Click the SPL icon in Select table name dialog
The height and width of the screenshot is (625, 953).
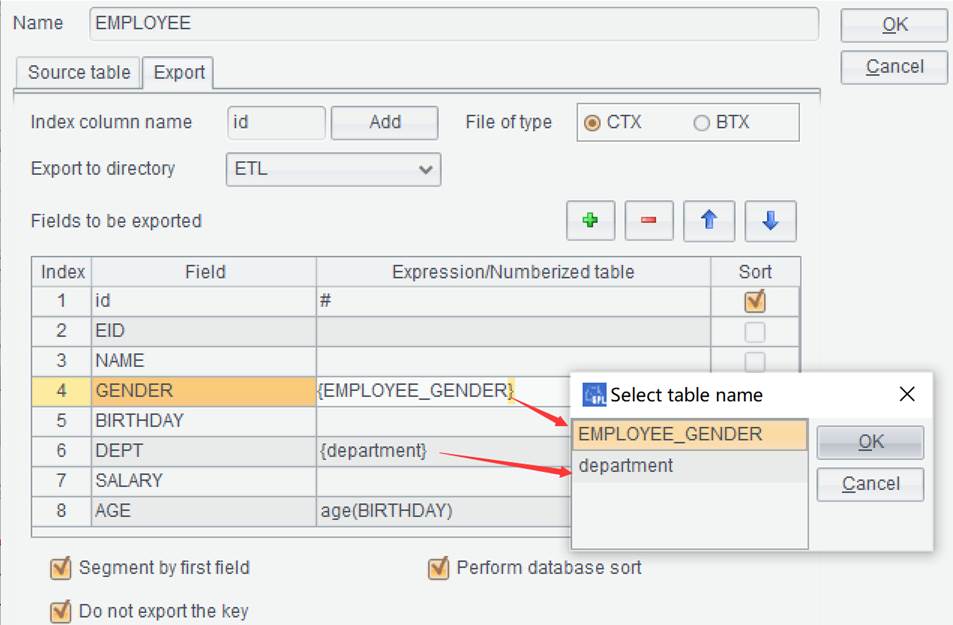[594, 395]
